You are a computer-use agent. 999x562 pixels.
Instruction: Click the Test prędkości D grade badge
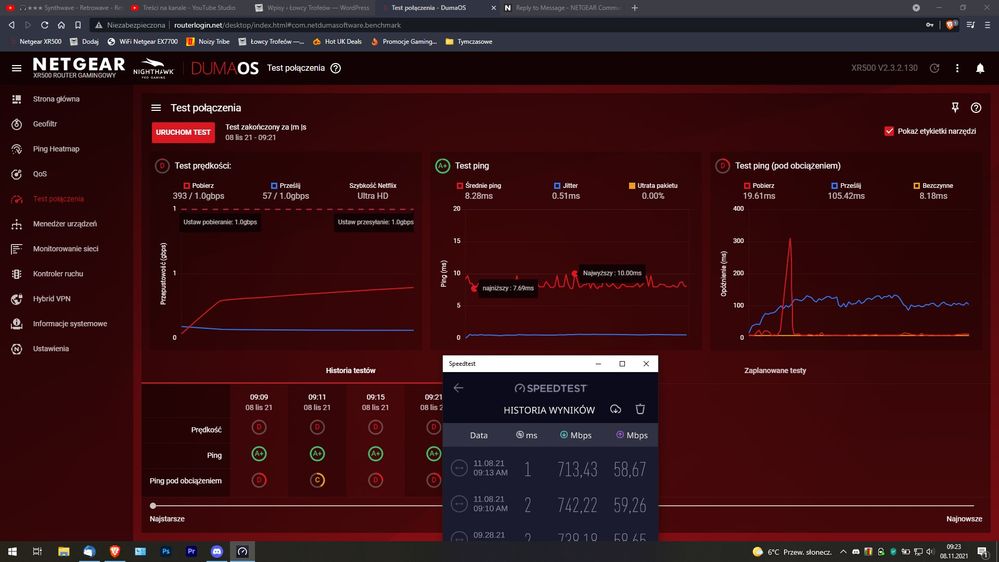162,166
